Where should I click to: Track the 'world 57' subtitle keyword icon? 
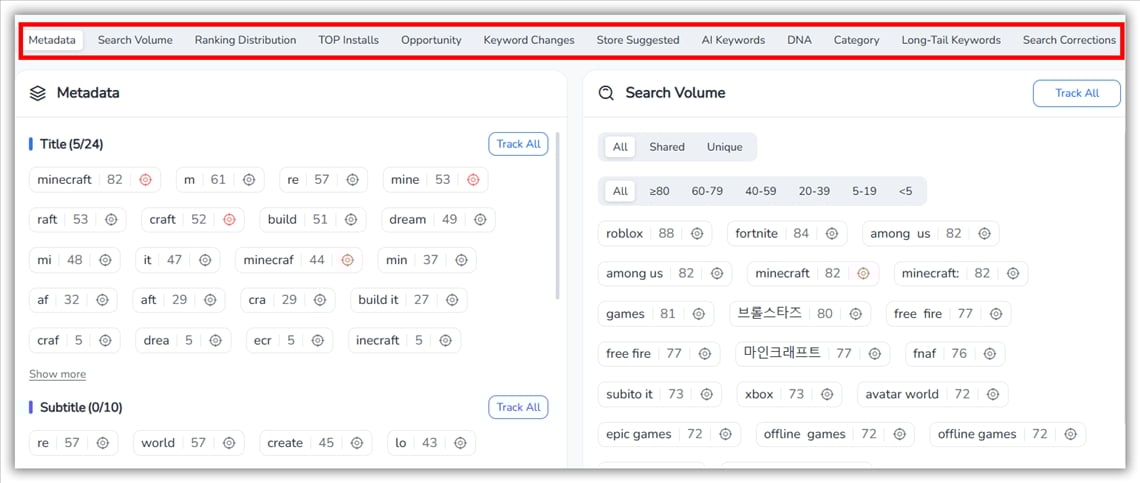(x=229, y=443)
